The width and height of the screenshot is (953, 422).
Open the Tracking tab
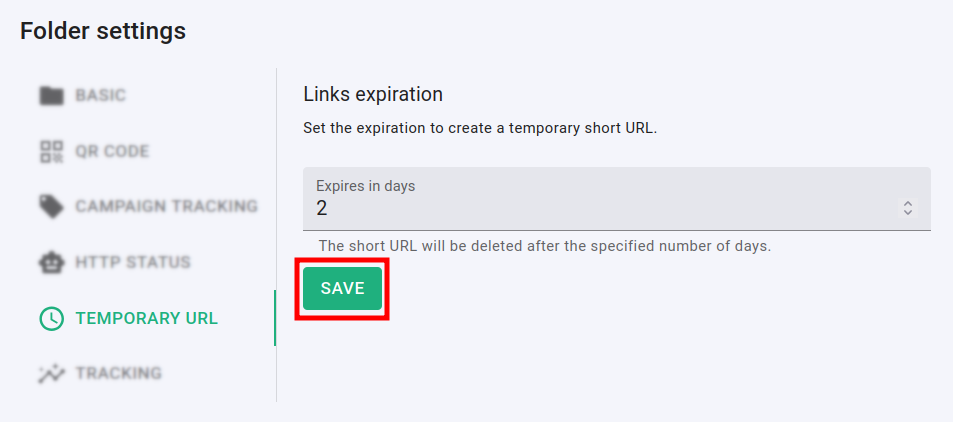(x=118, y=374)
